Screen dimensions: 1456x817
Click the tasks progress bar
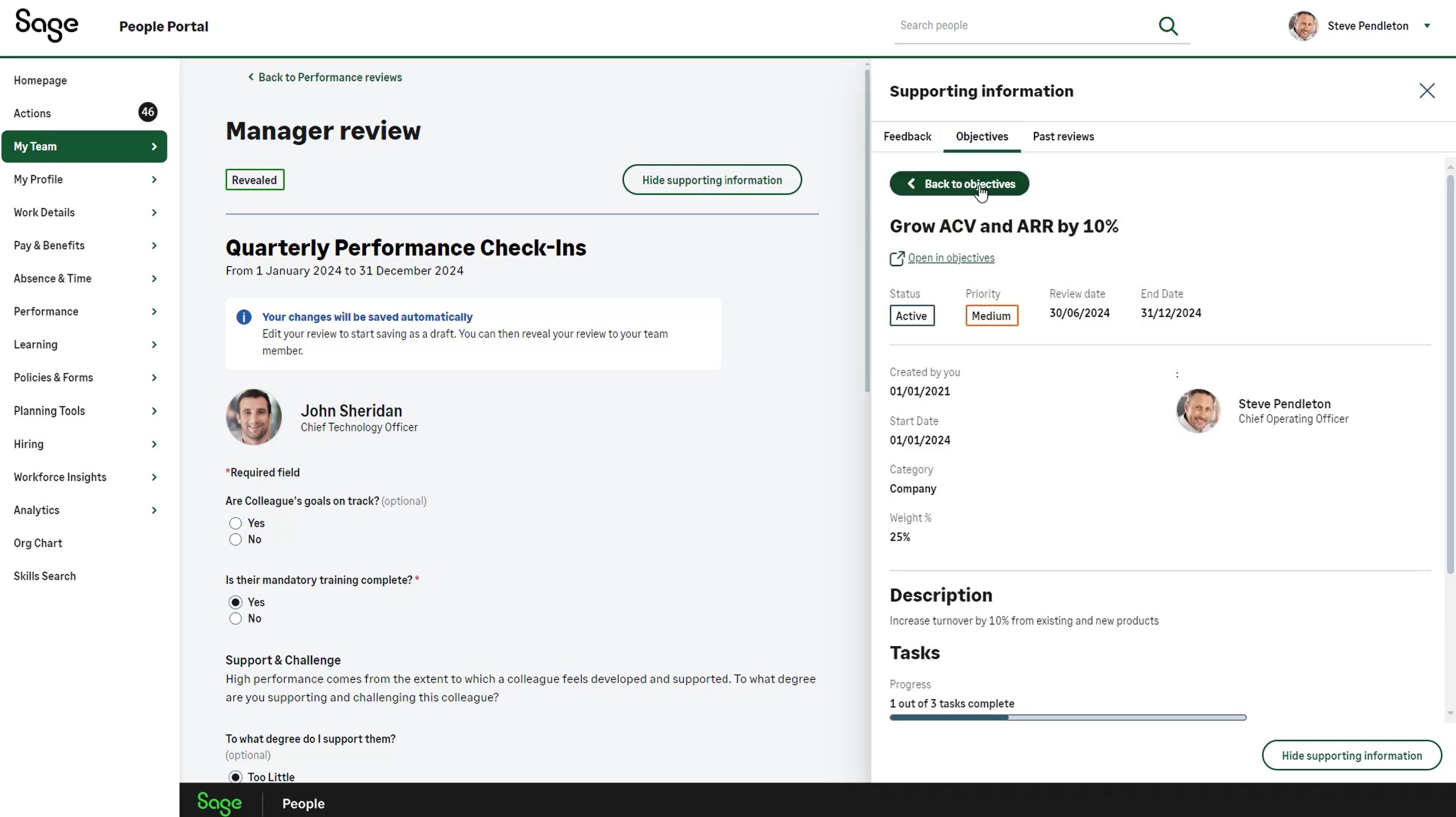1067,717
